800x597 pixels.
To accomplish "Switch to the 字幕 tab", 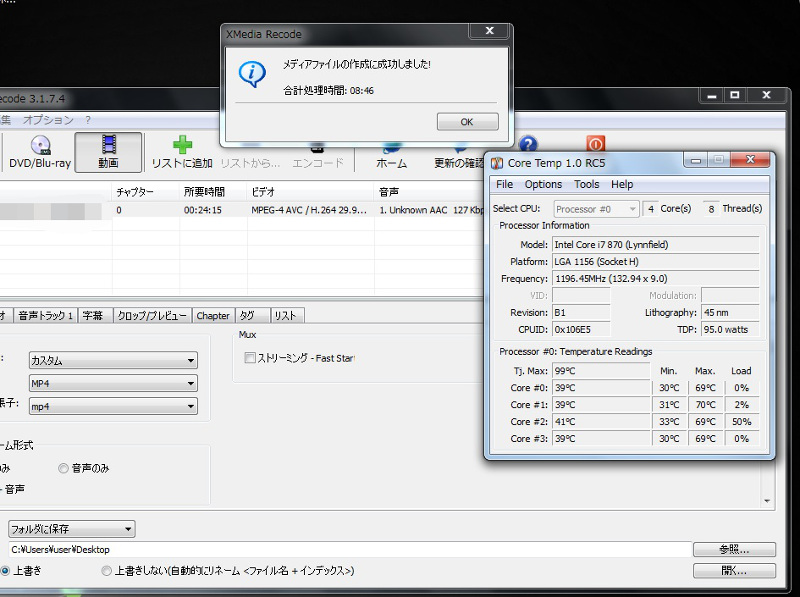I will coord(93,316).
